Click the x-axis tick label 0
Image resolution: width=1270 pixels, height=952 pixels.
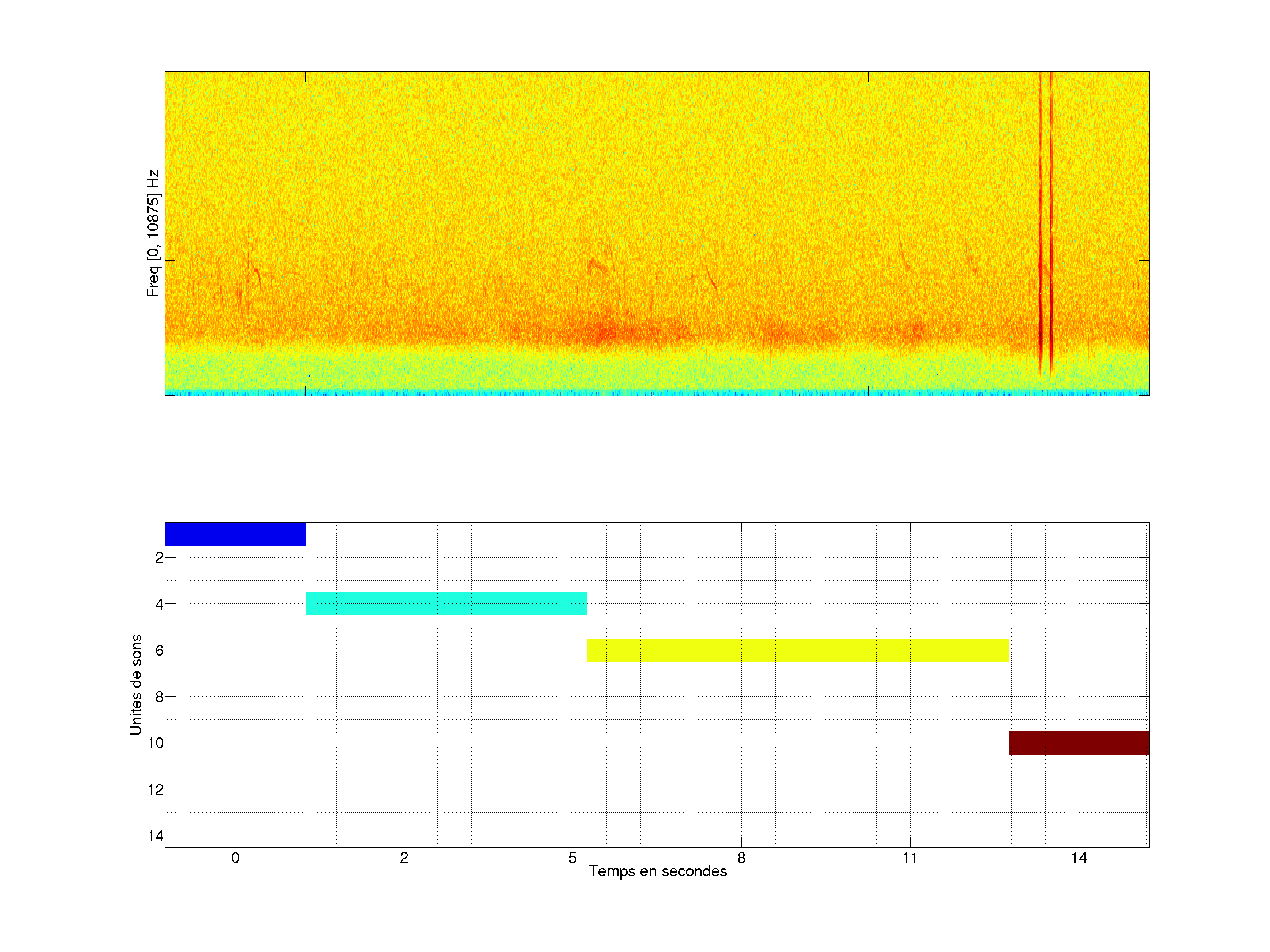coord(235,858)
